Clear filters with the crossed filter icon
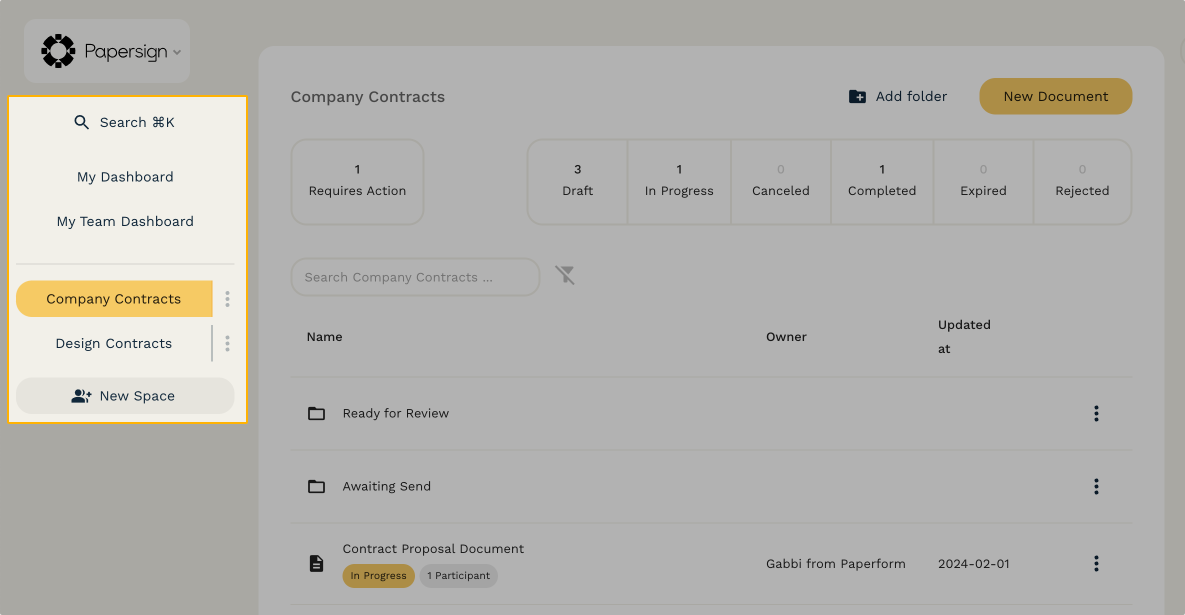Screen dimensions: 1185x615 point(565,275)
